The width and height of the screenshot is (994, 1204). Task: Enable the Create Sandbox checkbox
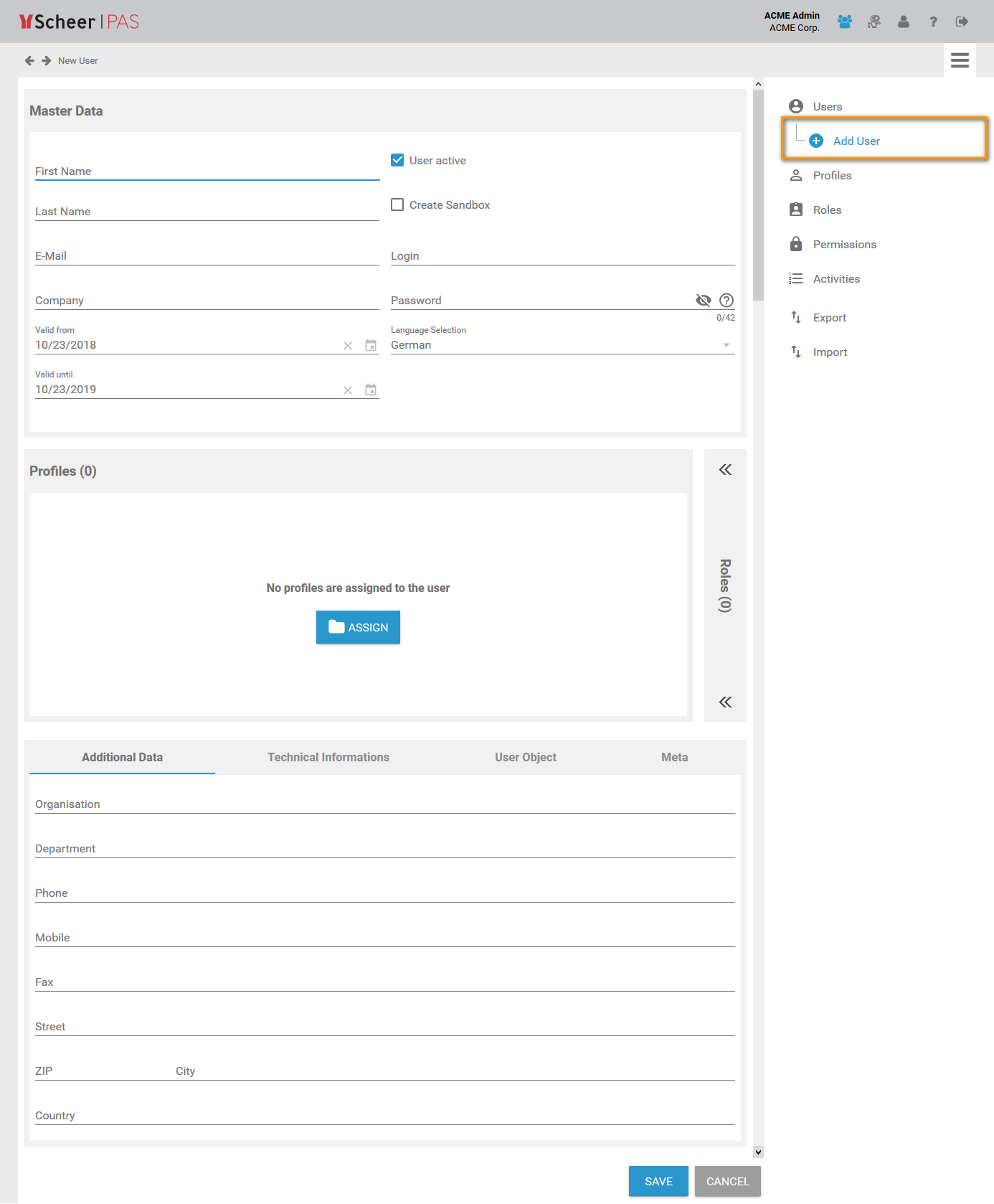point(397,205)
